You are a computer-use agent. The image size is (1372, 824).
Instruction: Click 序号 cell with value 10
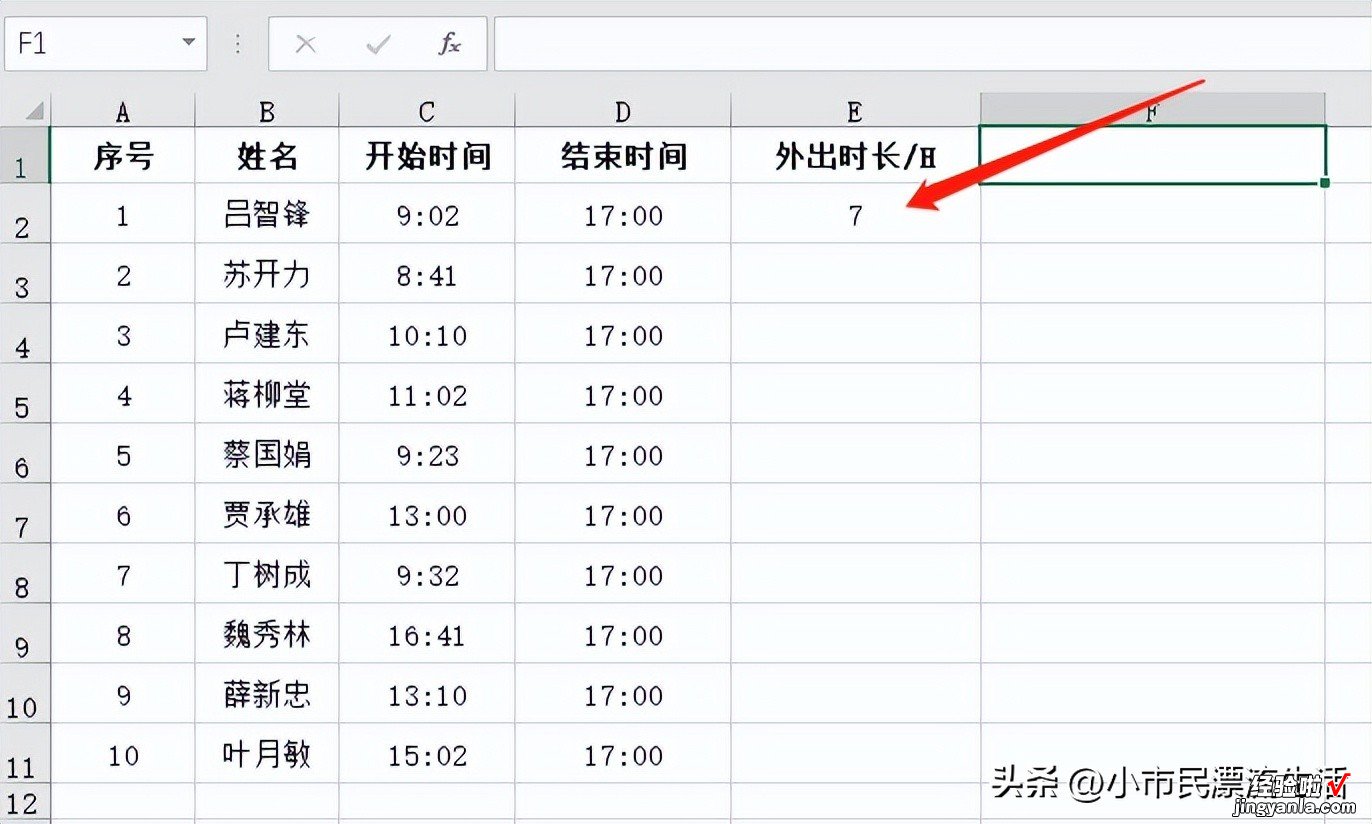(123, 754)
